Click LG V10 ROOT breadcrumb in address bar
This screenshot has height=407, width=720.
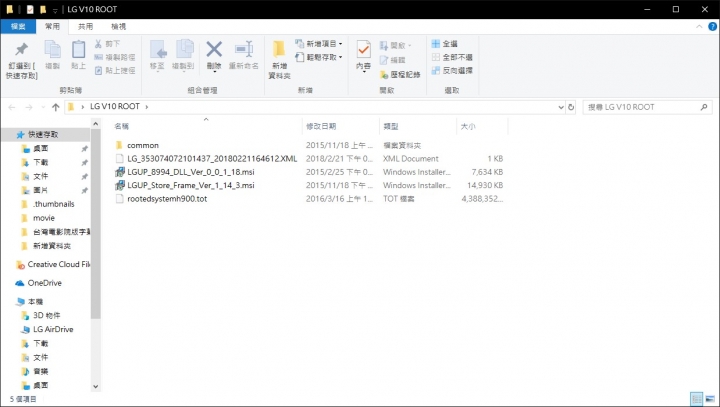coord(115,107)
